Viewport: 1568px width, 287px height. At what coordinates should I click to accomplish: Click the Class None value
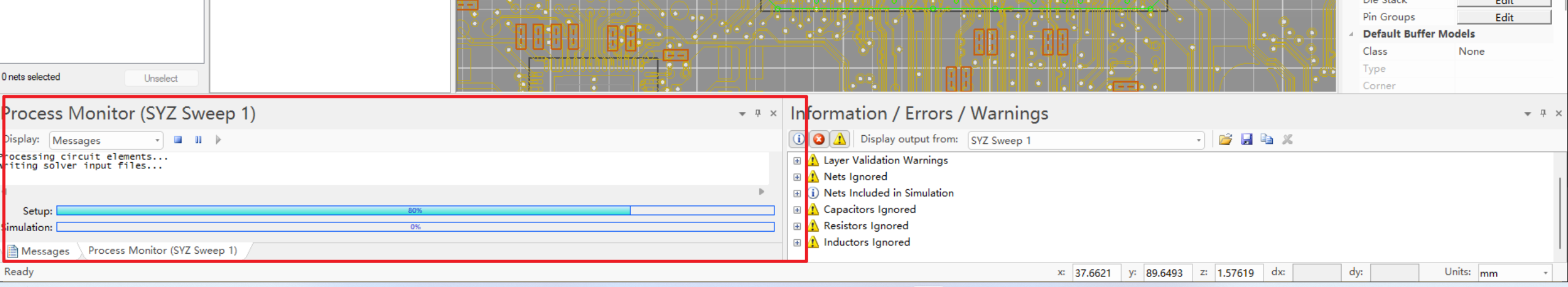pos(1471,51)
